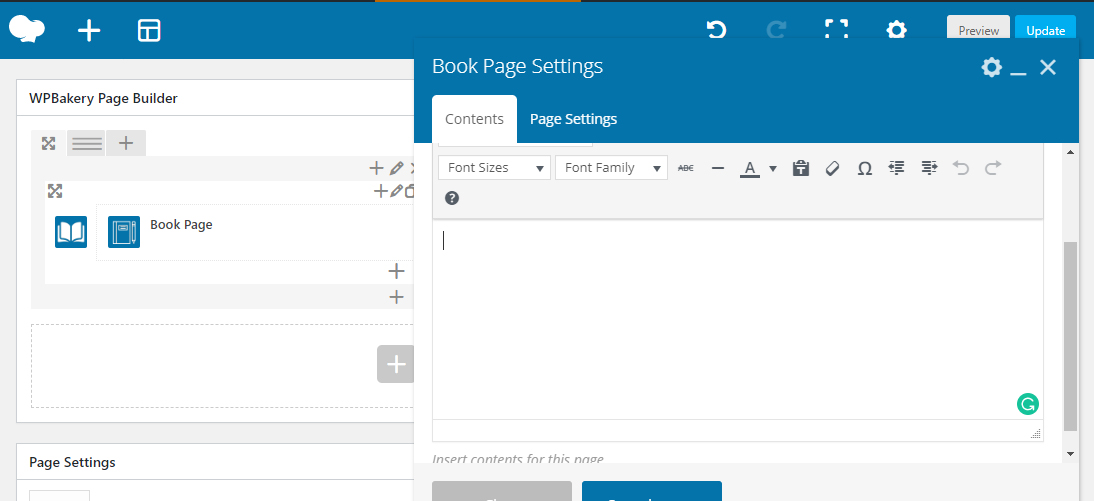This screenshot has height=501, width=1094.
Task: Click plus directly under Book Page element
Action: coord(396,271)
